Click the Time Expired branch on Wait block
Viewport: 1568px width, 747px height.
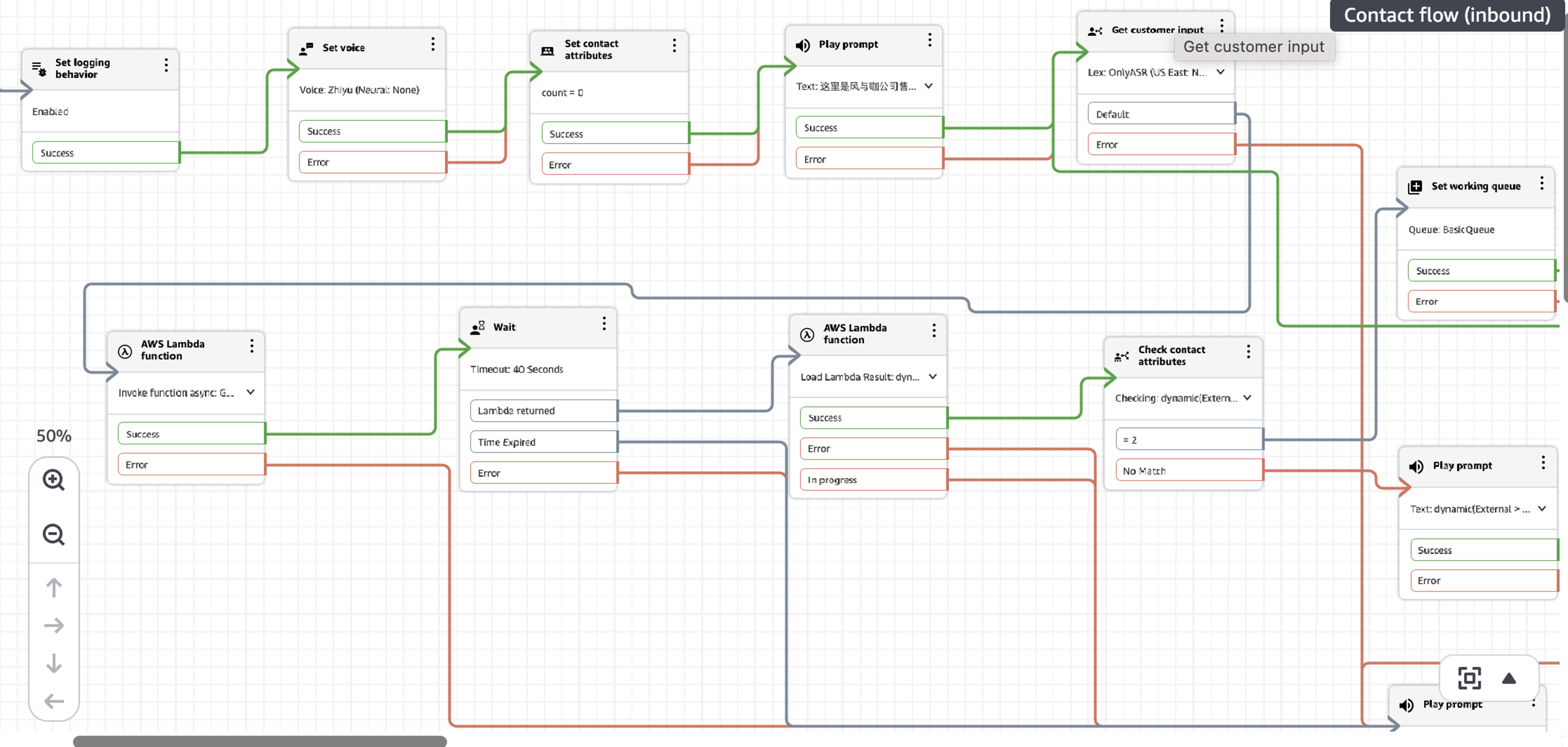(x=543, y=442)
